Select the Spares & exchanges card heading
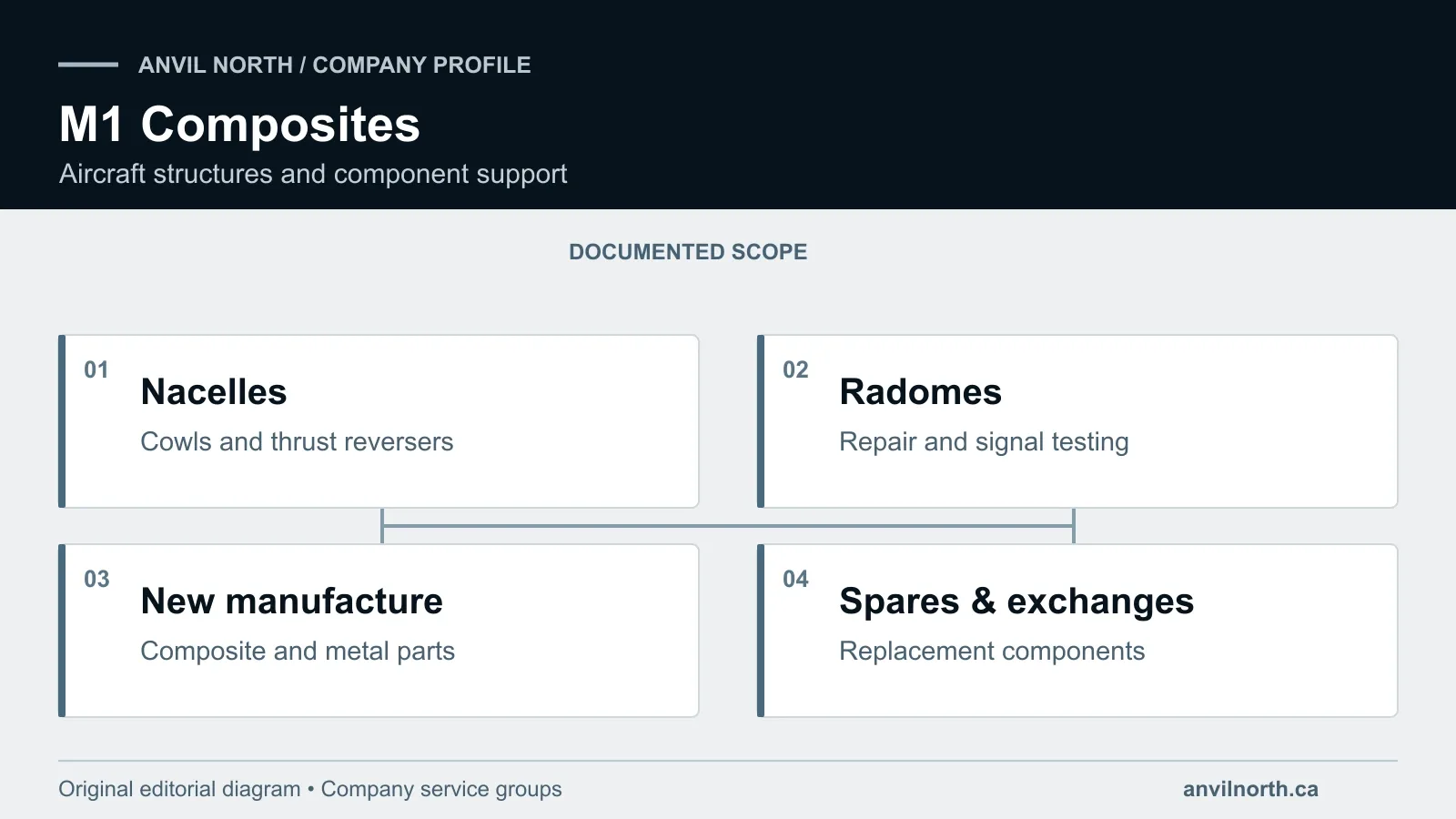The image size is (1456, 819). pyautogui.click(x=1016, y=602)
